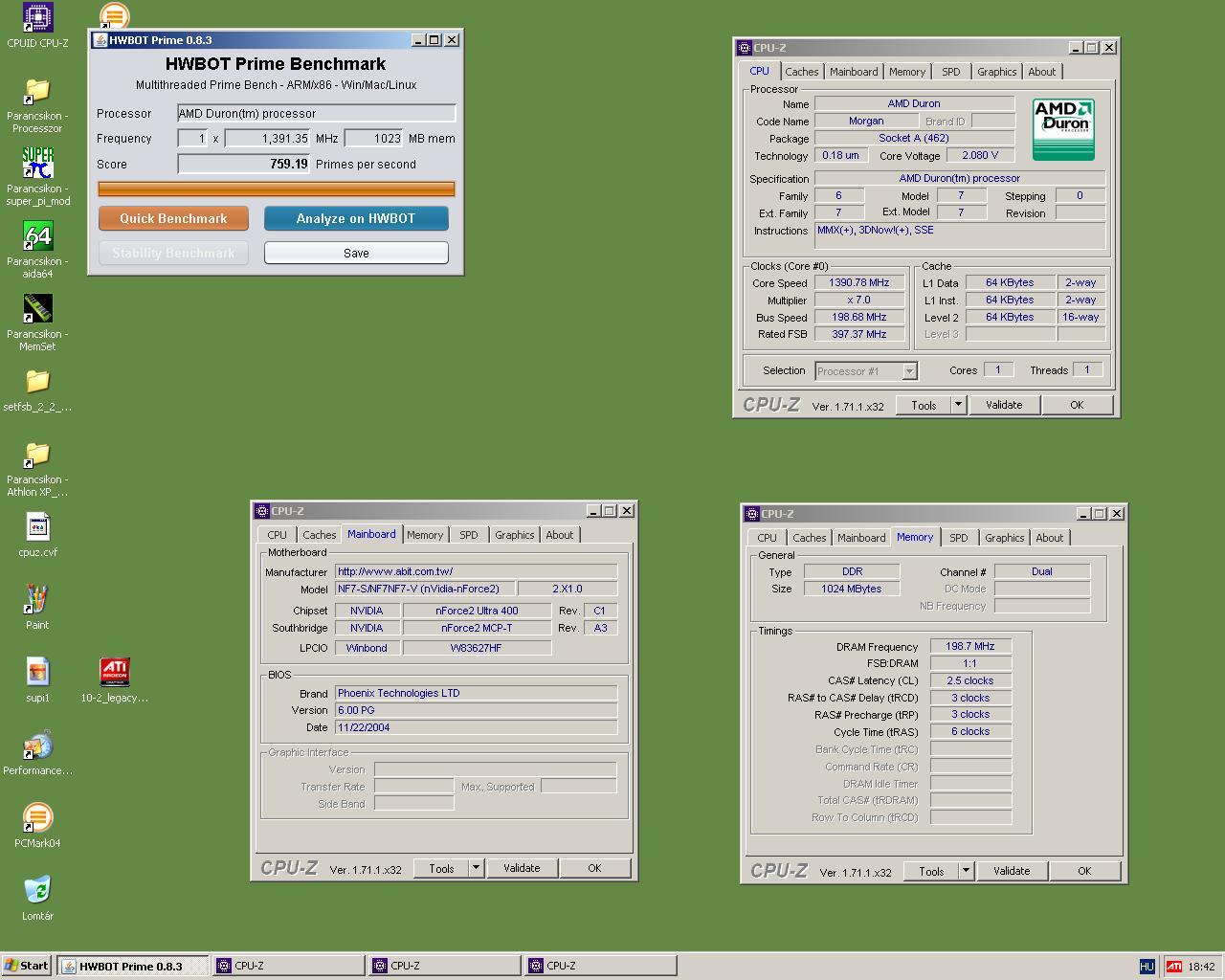
Task: Launch the Paint desktop icon
Action: [37, 599]
